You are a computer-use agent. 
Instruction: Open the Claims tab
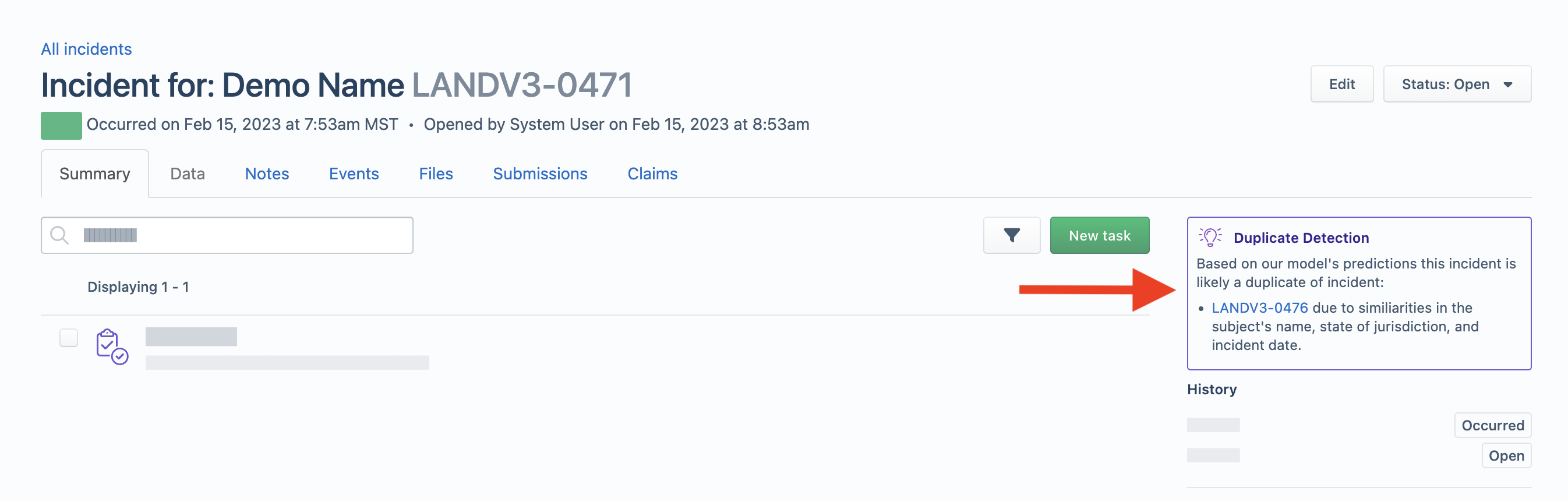(652, 174)
